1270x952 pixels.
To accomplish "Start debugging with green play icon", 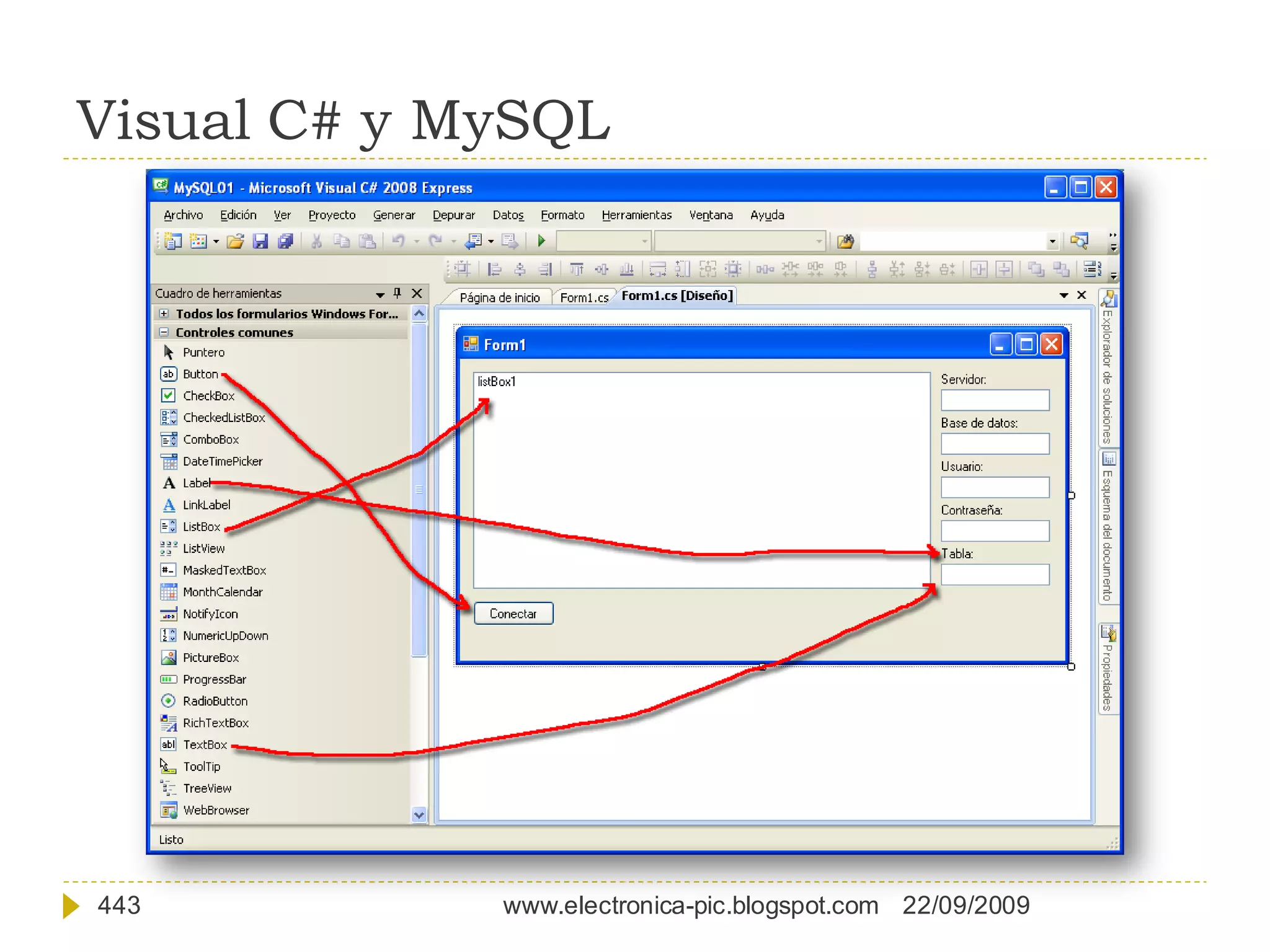I will tap(541, 240).
